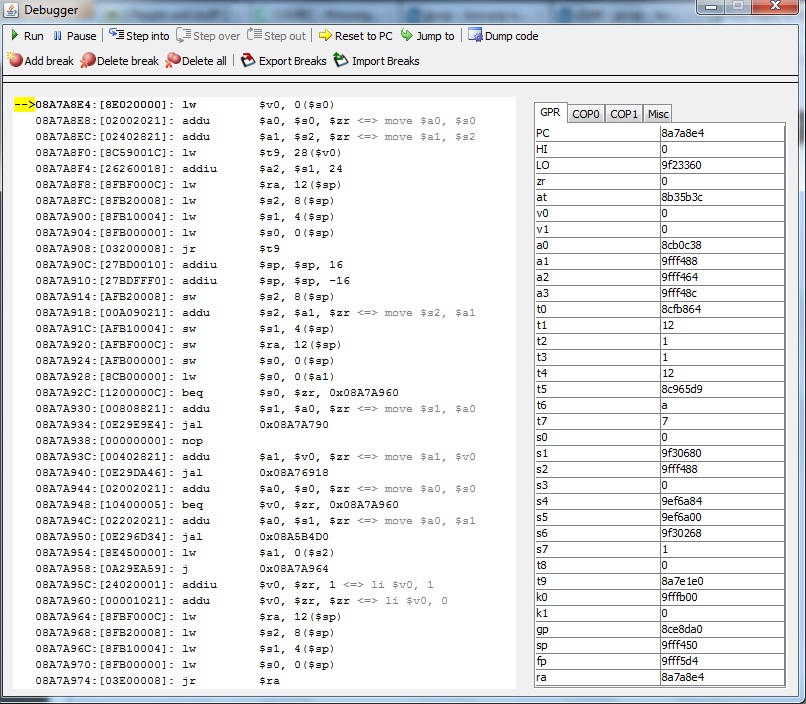Pause execution with the Pause icon

pyautogui.click(x=57, y=36)
